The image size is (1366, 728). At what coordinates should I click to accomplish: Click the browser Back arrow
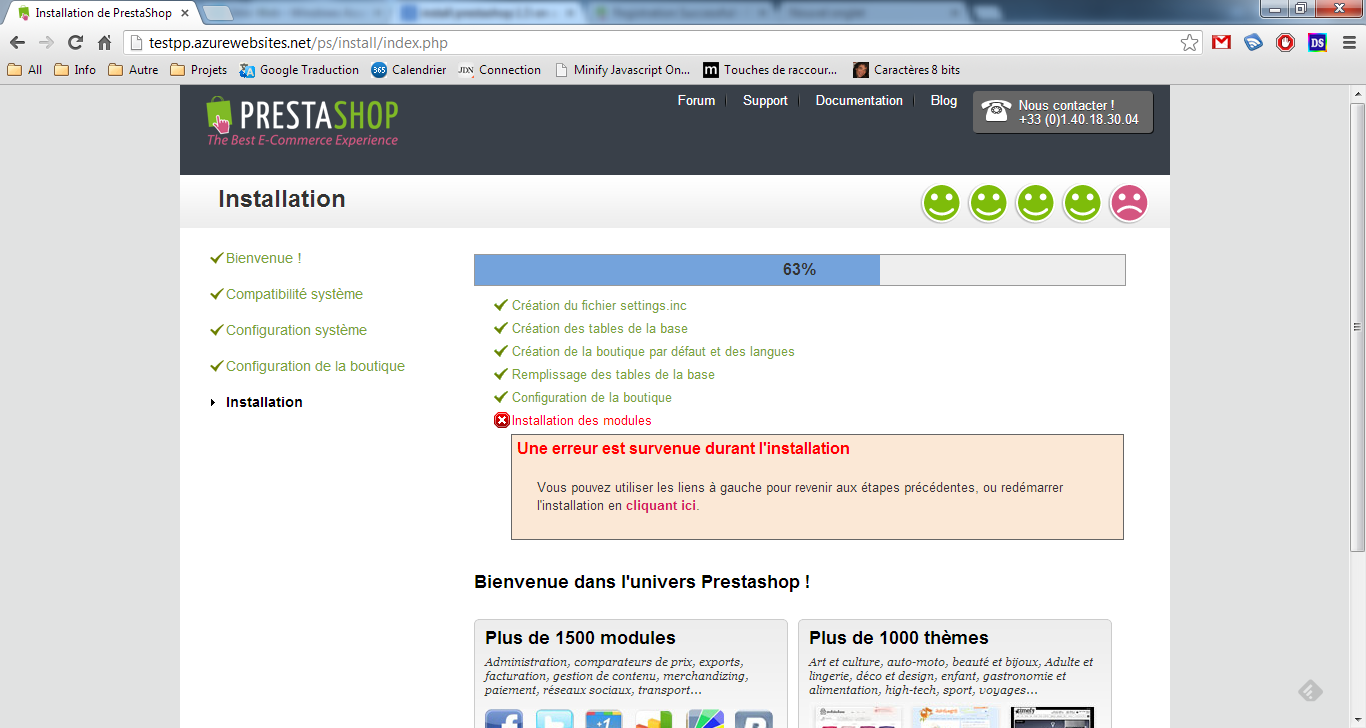click(x=17, y=43)
